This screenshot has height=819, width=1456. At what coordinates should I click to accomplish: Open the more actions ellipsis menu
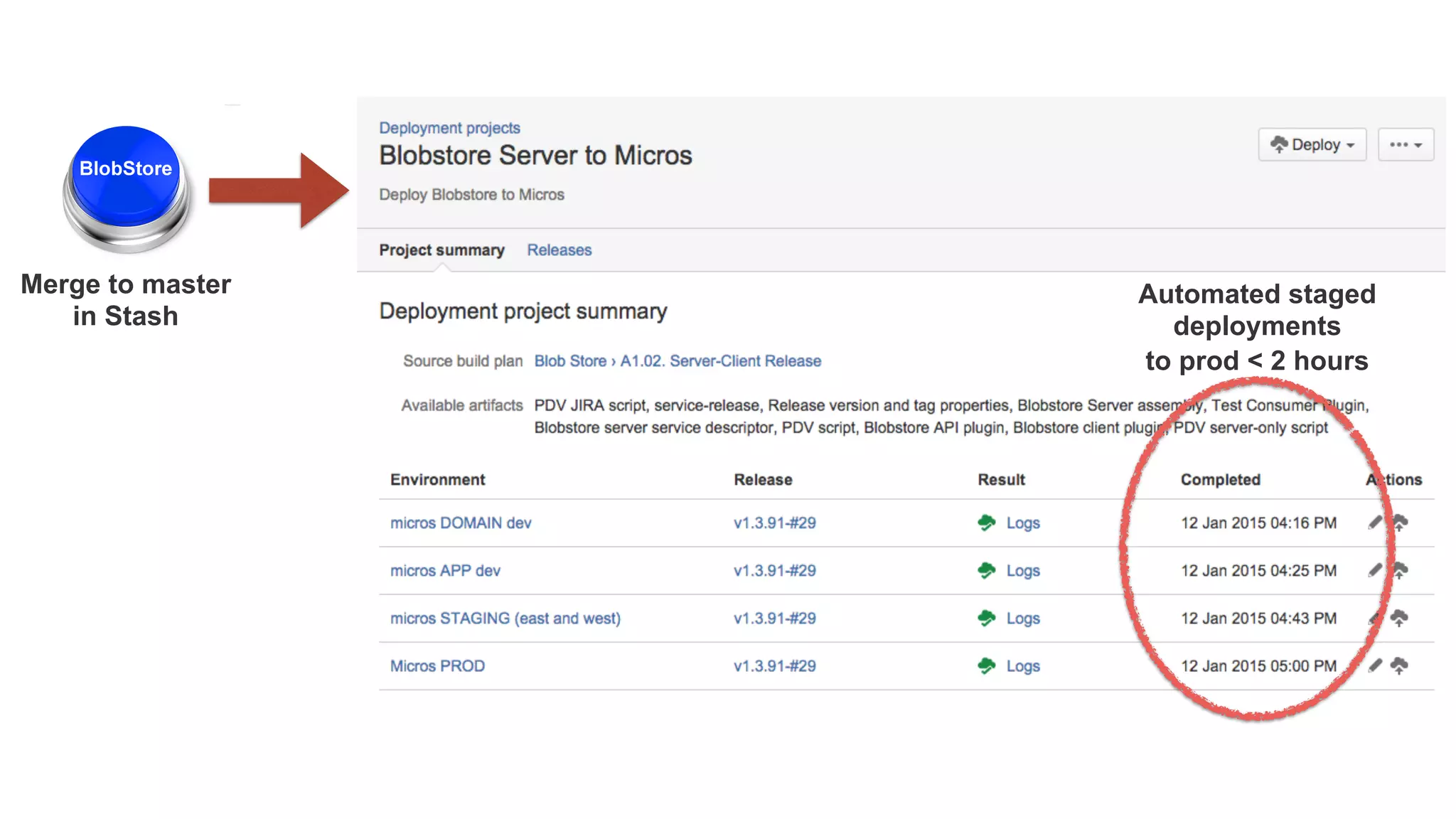1406,145
